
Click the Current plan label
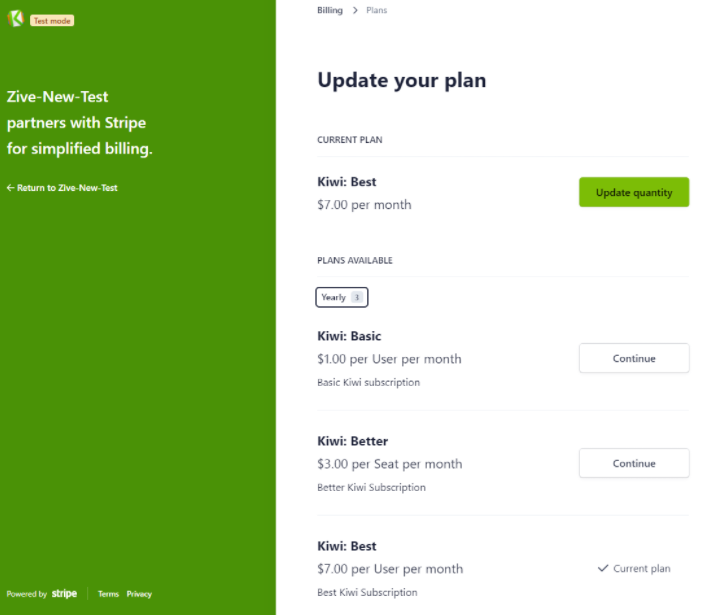pyautogui.click(x=642, y=569)
